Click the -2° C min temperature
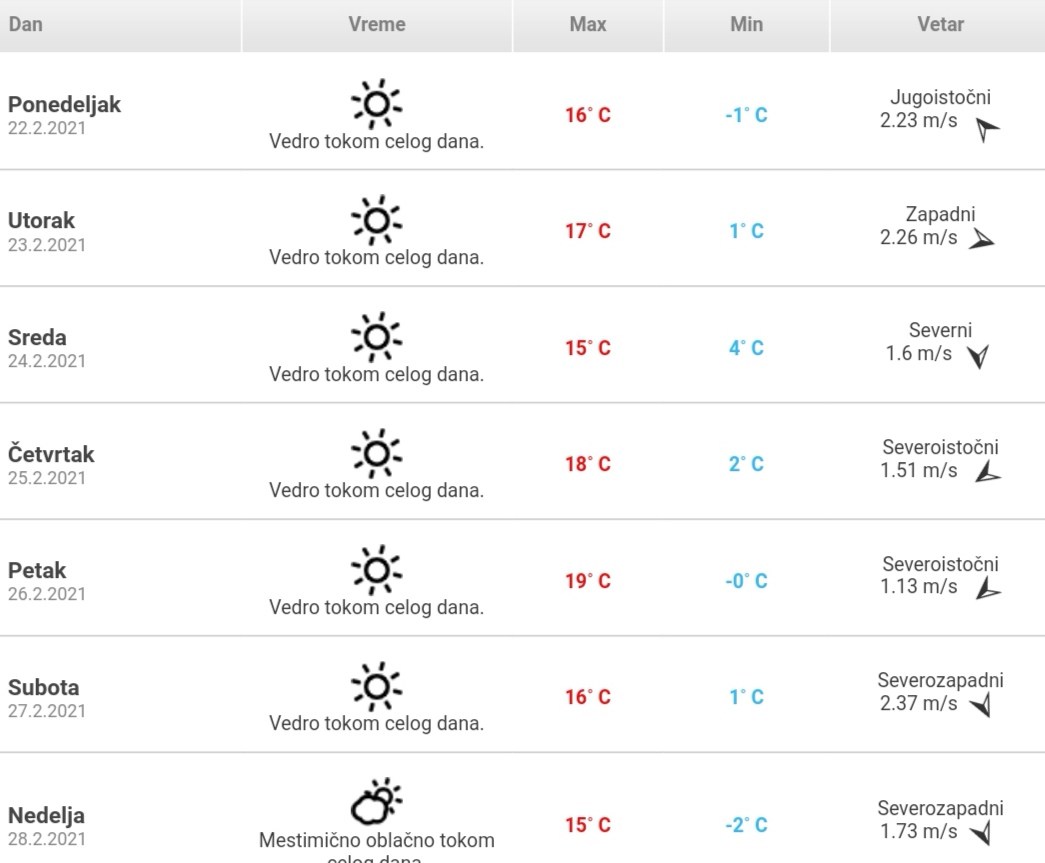This screenshot has height=863, width=1045. (x=746, y=826)
